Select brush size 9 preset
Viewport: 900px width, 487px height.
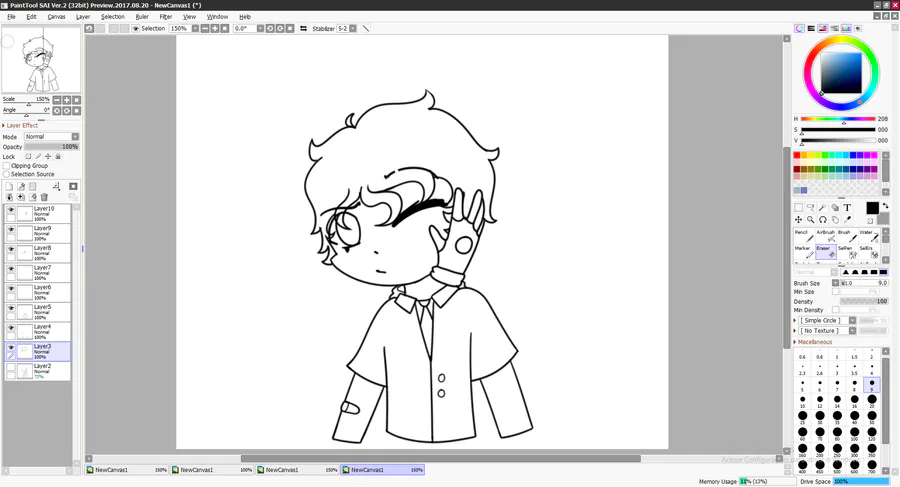pyautogui.click(x=871, y=385)
